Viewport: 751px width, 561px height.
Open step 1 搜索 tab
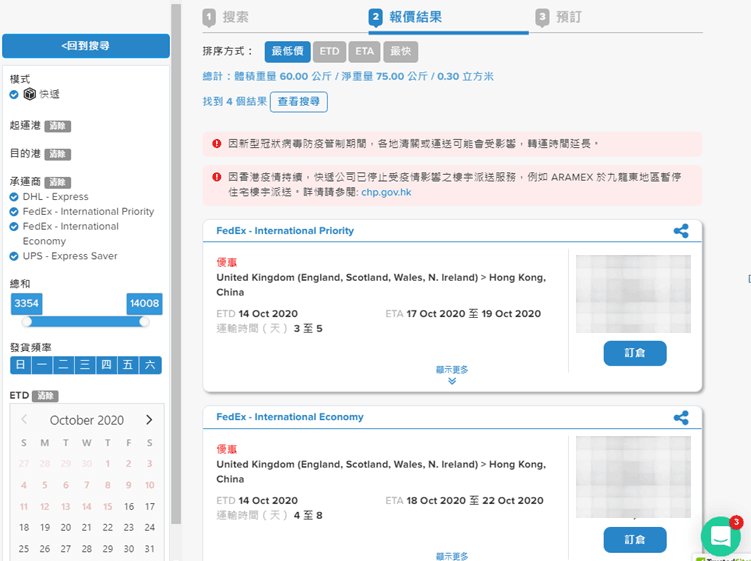[226, 17]
